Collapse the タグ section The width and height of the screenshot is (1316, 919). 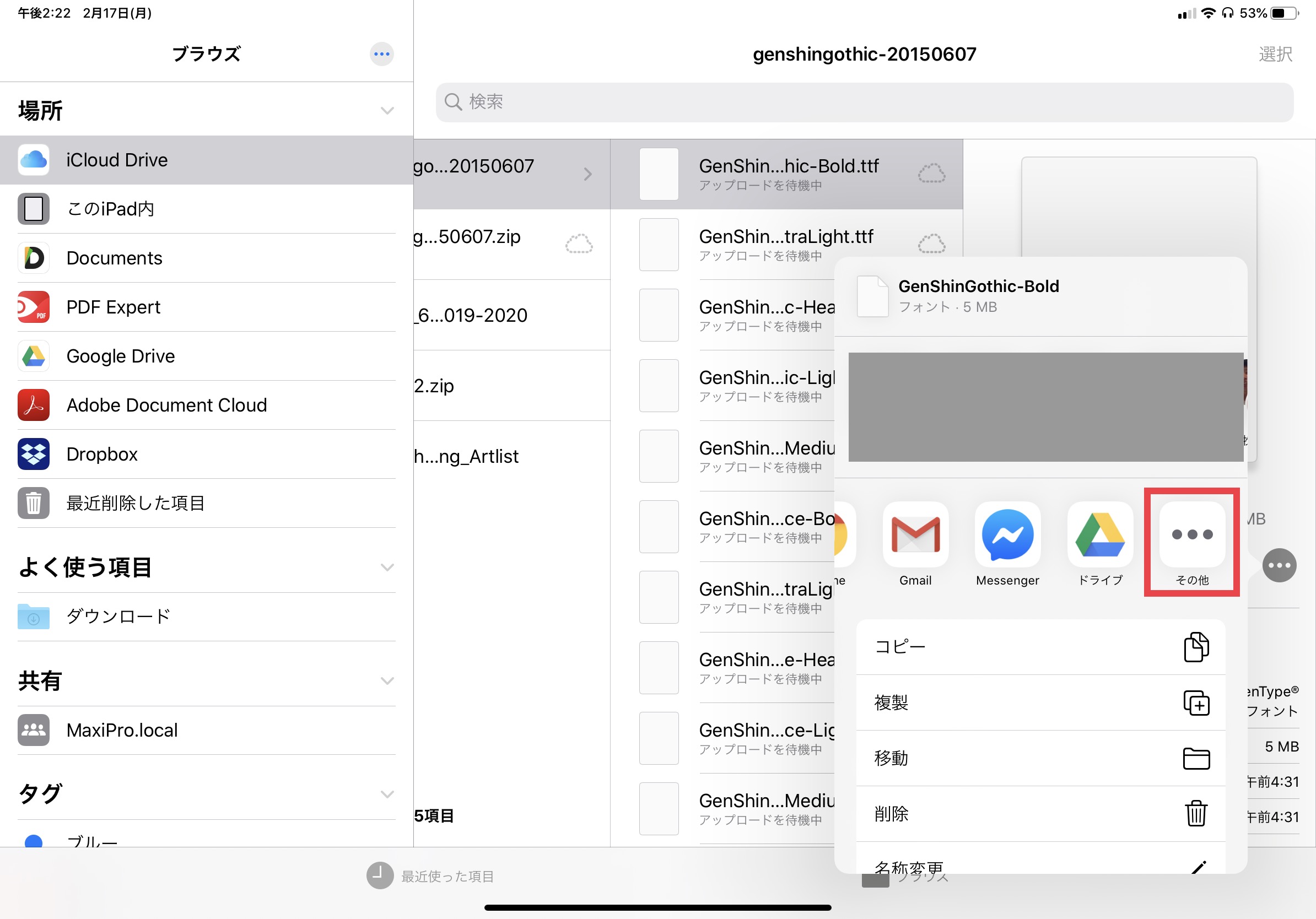387,794
